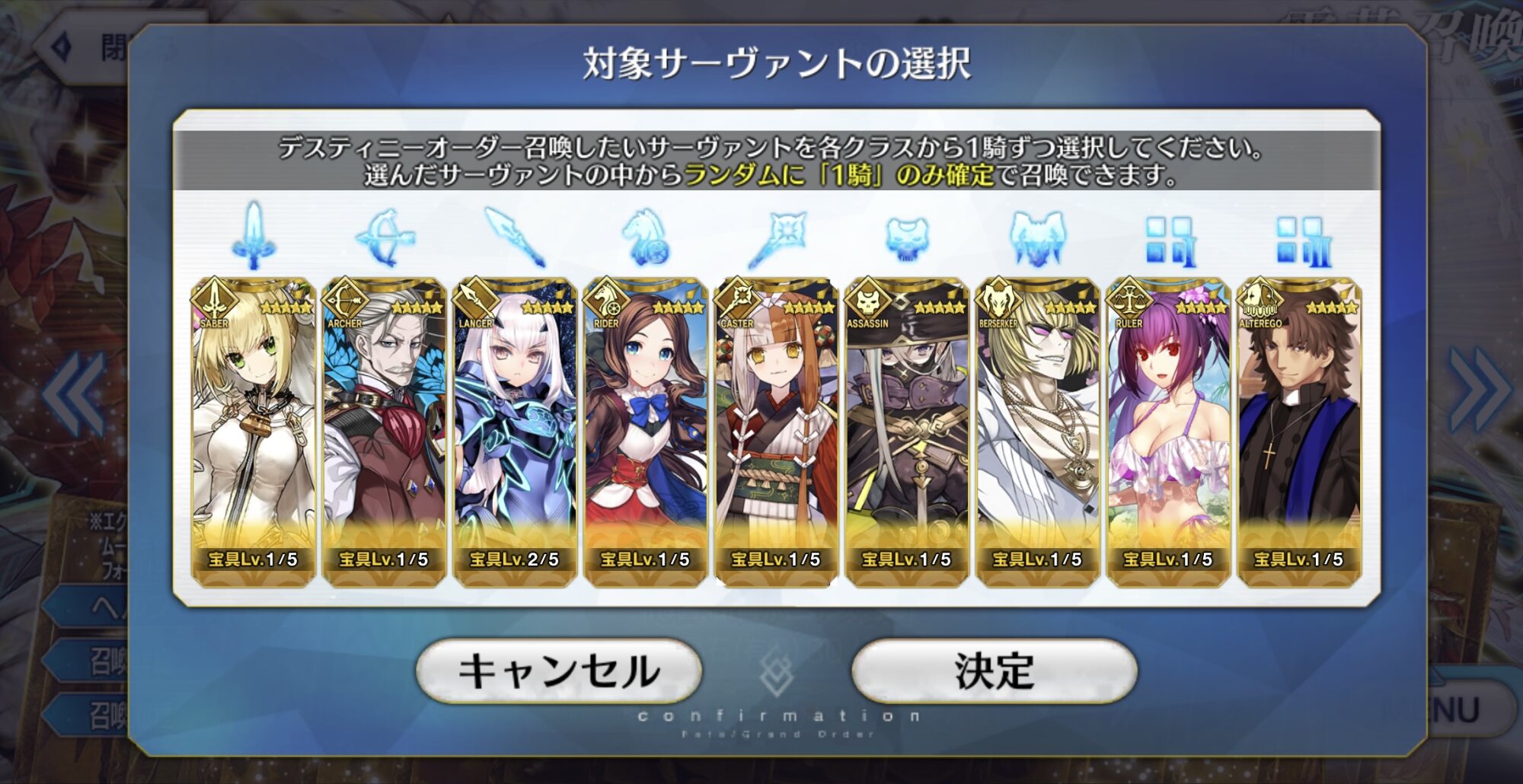Image resolution: width=1523 pixels, height=784 pixels.
Task: Select the Berserker class beast icon
Action: [1038, 239]
